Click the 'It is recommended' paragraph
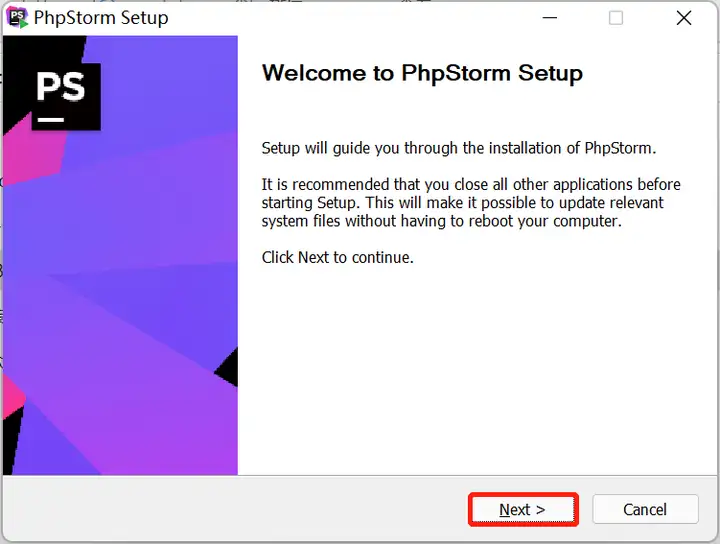This screenshot has height=544, width=720. point(471,202)
